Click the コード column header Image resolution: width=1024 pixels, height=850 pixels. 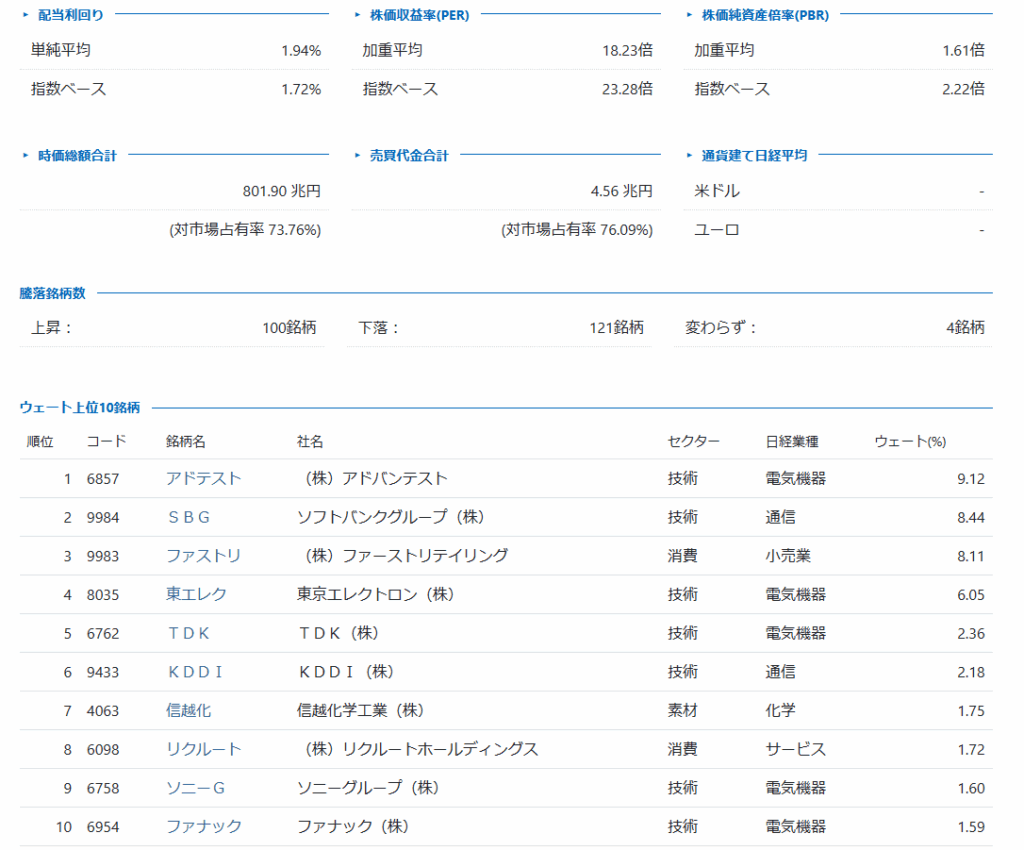(106, 441)
